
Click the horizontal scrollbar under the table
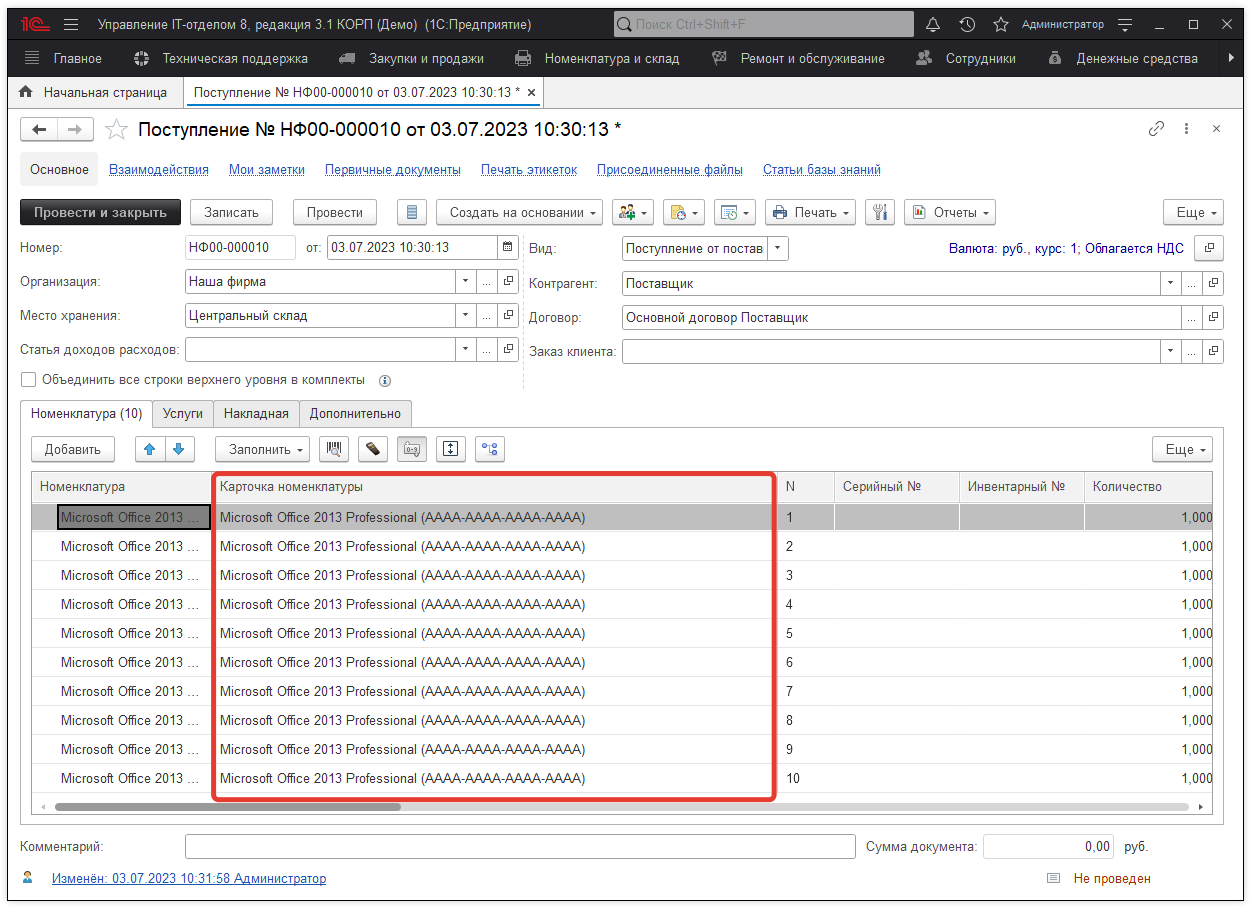(228, 806)
